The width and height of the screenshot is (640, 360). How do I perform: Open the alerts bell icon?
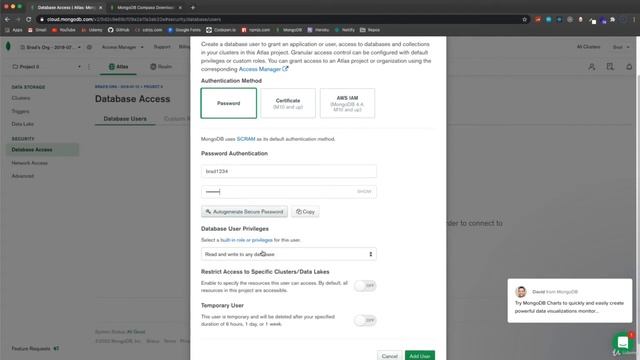(629, 67)
